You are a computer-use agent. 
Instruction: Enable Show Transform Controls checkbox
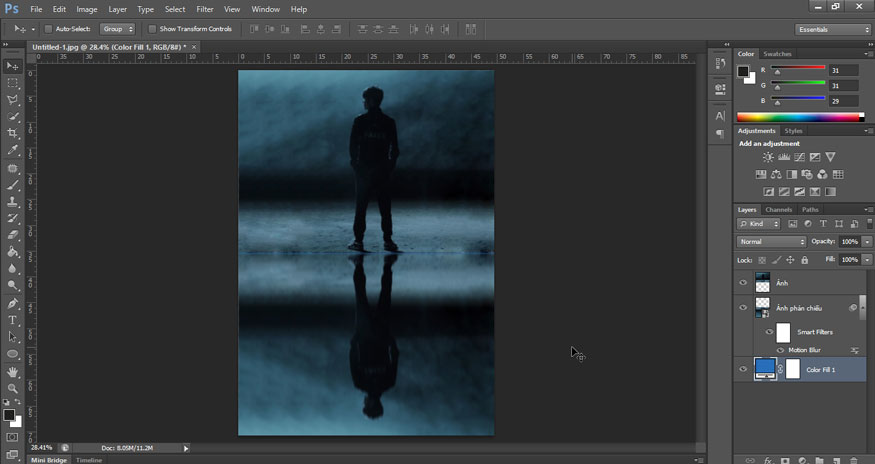point(152,29)
